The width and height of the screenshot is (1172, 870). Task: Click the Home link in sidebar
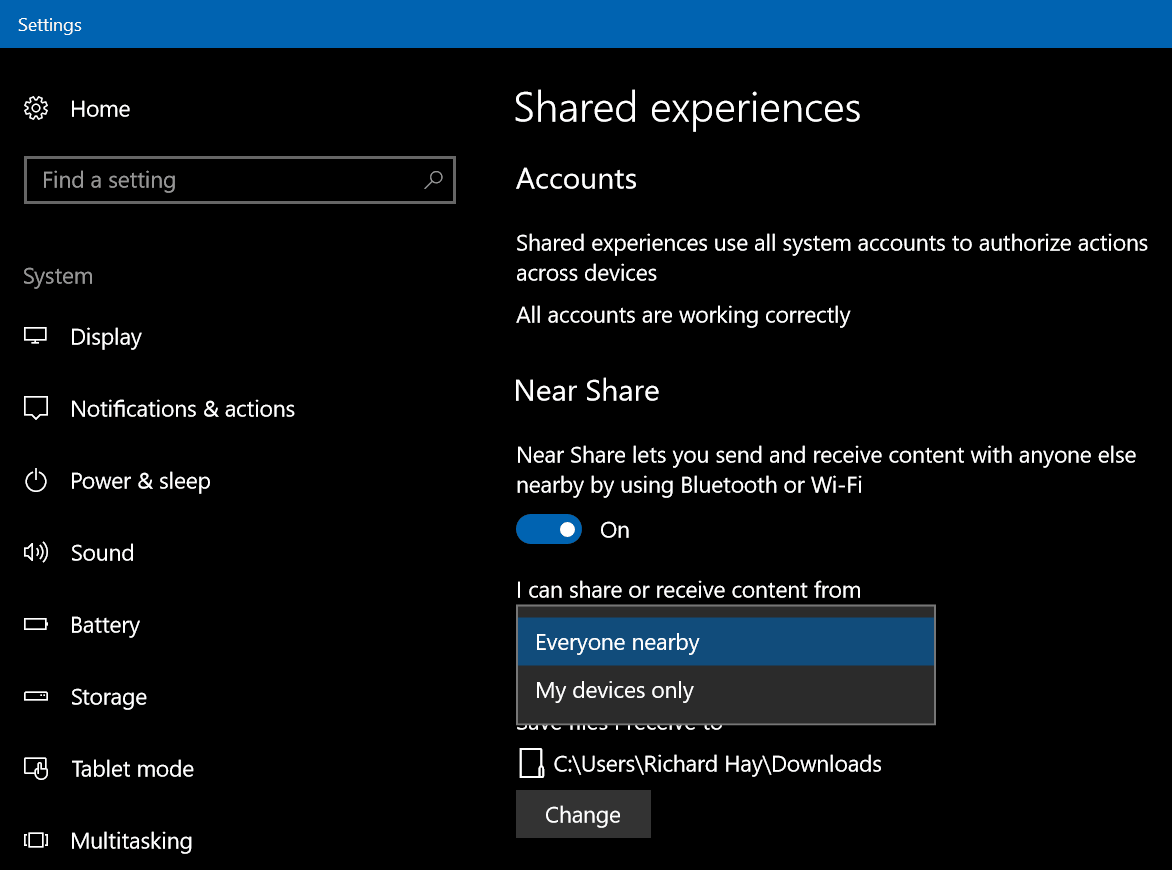100,109
